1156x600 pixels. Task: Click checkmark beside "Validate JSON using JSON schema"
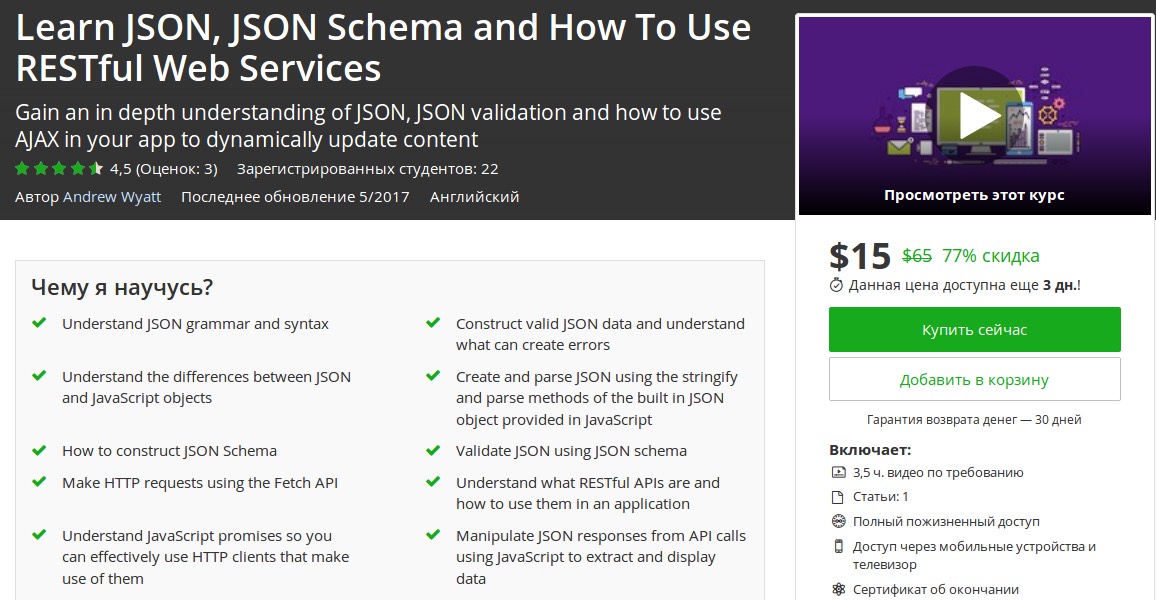click(x=434, y=450)
